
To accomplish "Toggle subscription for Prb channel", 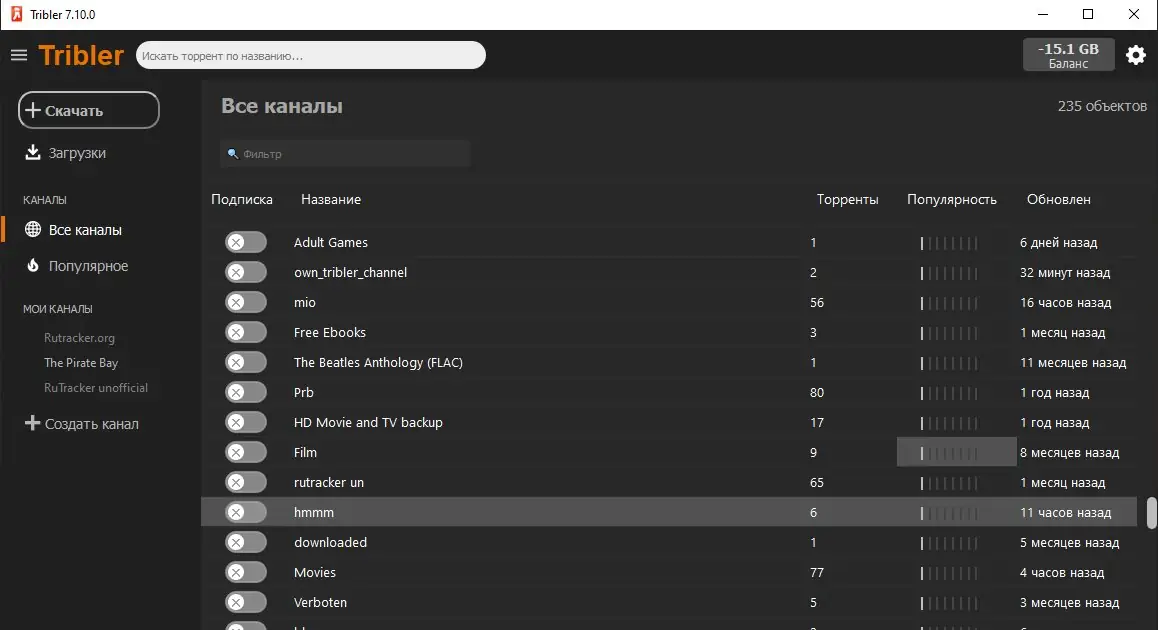I will pos(246,392).
